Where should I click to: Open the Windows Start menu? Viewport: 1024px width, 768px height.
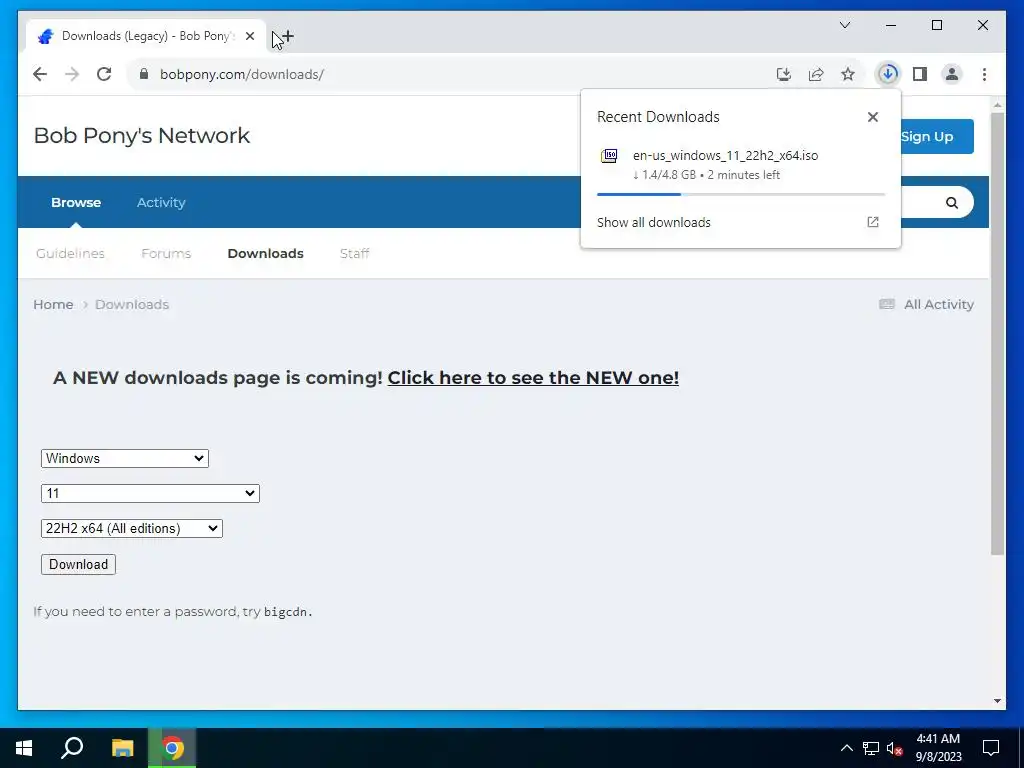[x=24, y=748]
